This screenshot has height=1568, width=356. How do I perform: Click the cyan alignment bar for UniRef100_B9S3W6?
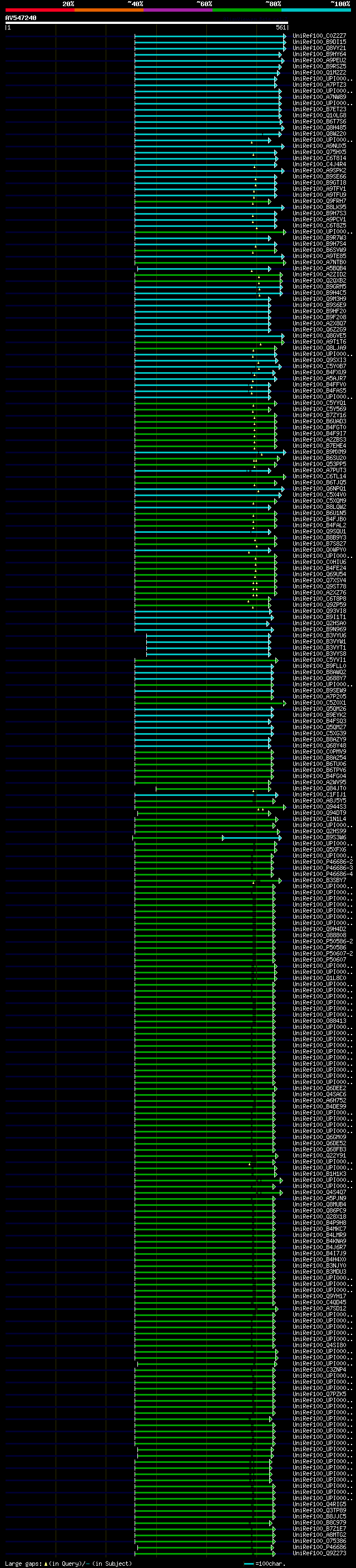pos(252,838)
